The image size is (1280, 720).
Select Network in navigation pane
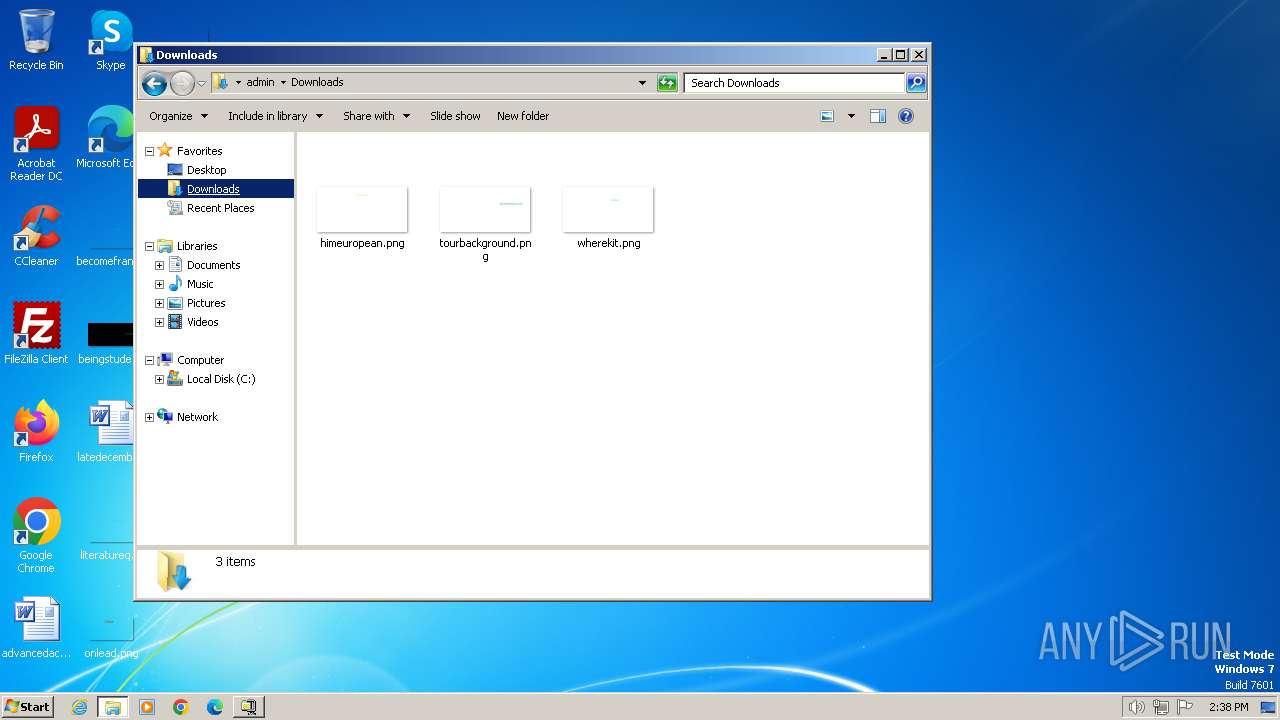pyautogui.click(x=196, y=417)
